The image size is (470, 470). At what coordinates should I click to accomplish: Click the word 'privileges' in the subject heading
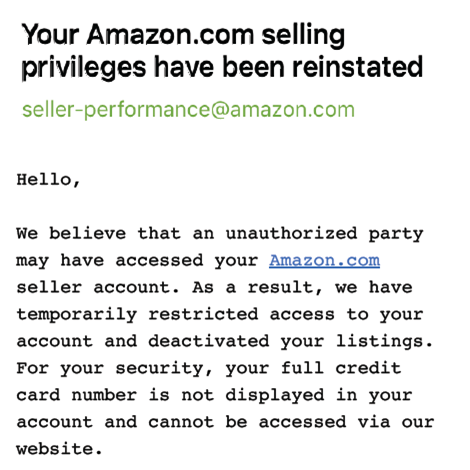[x=84, y=68]
